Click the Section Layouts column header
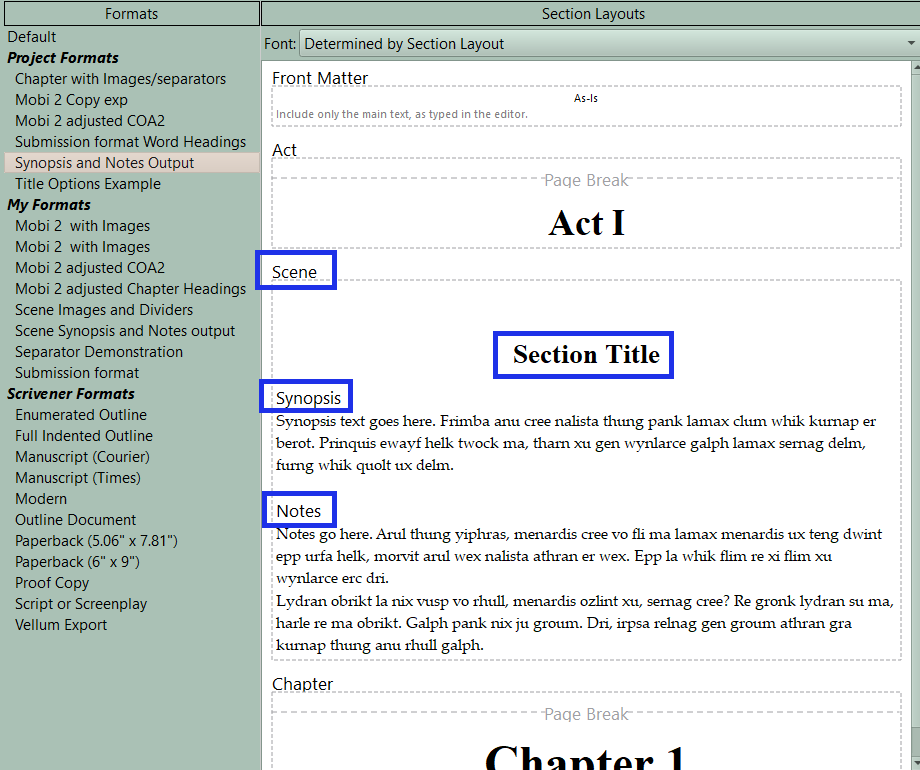 pyautogui.click(x=592, y=14)
